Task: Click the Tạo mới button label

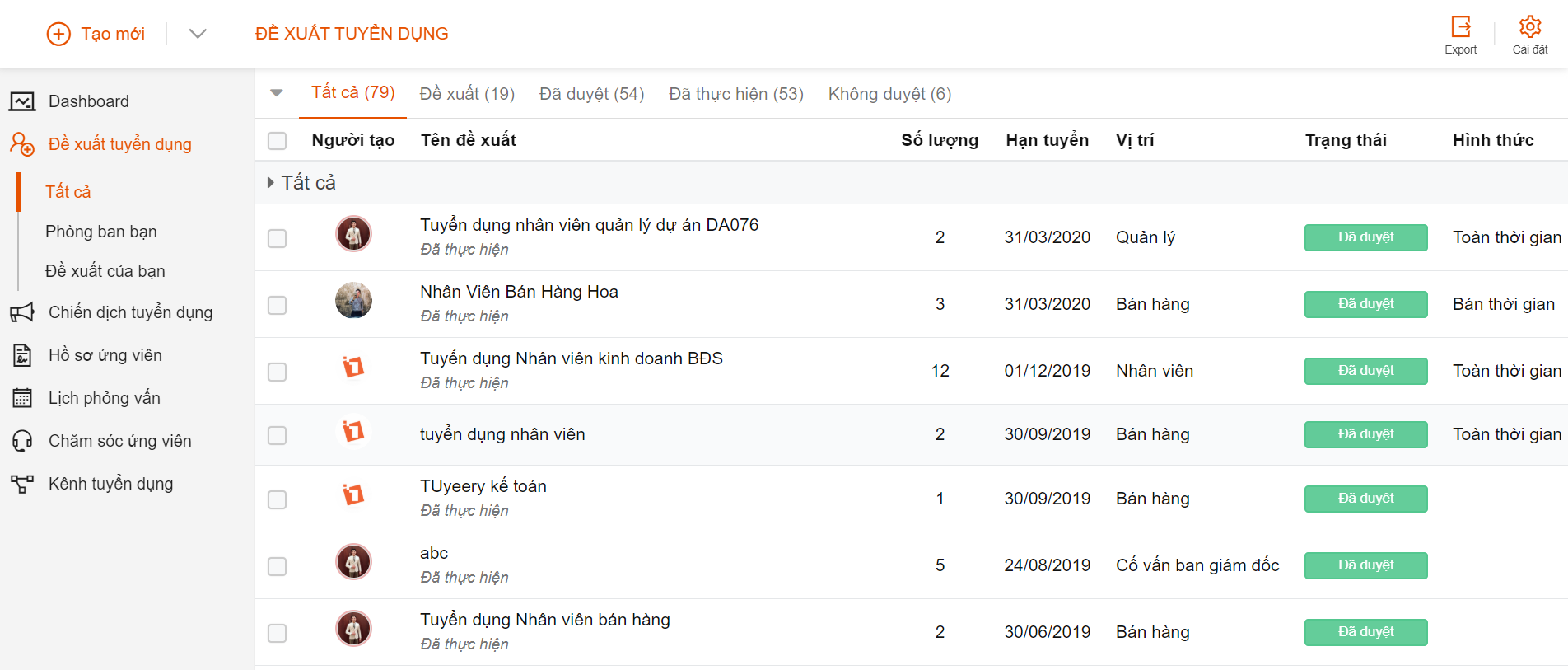Action: [x=113, y=34]
